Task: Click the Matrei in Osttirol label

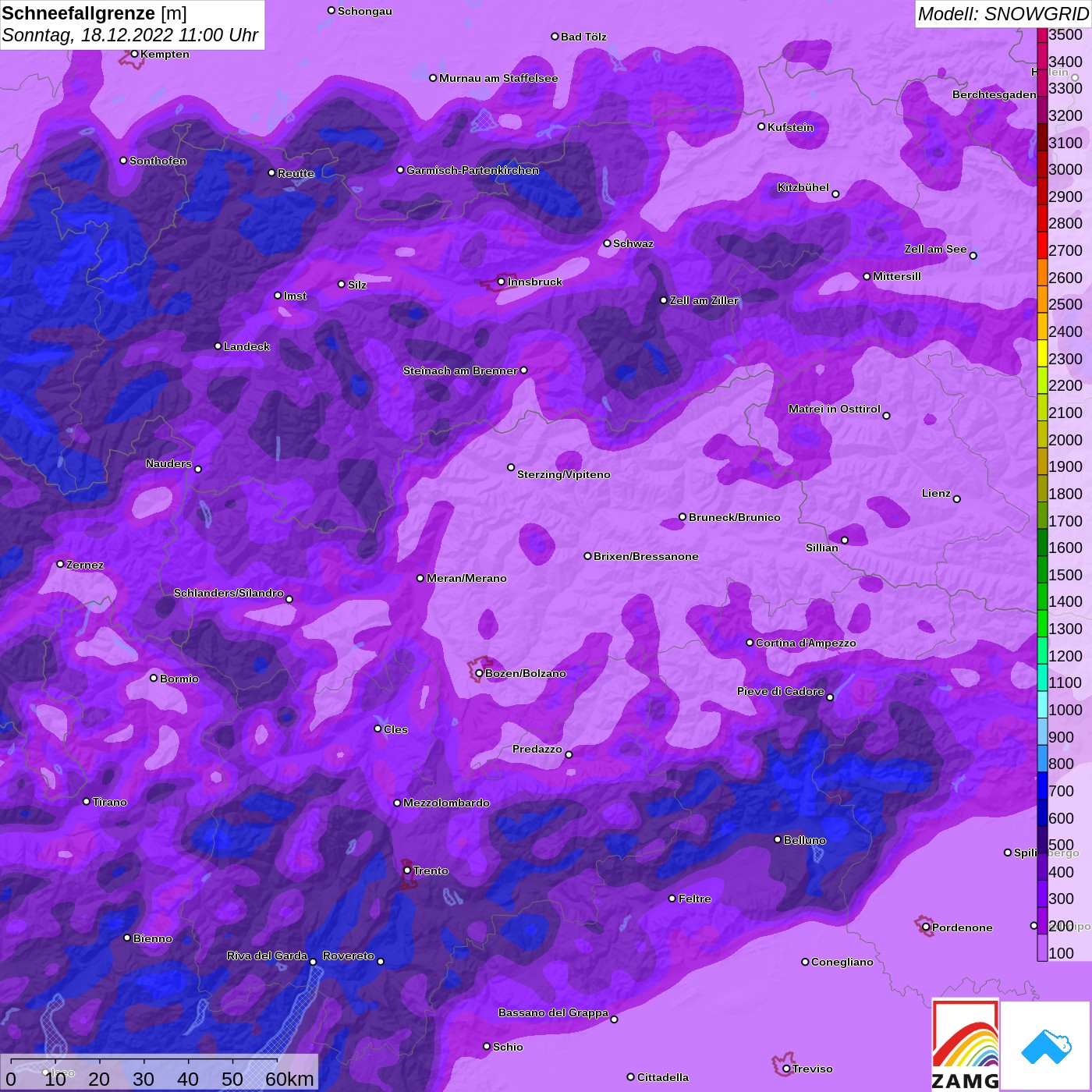Action: (x=835, y=409)
